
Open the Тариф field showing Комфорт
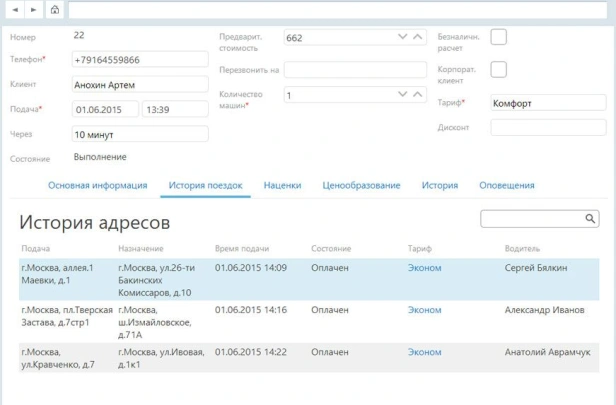[x=547, y=103]
